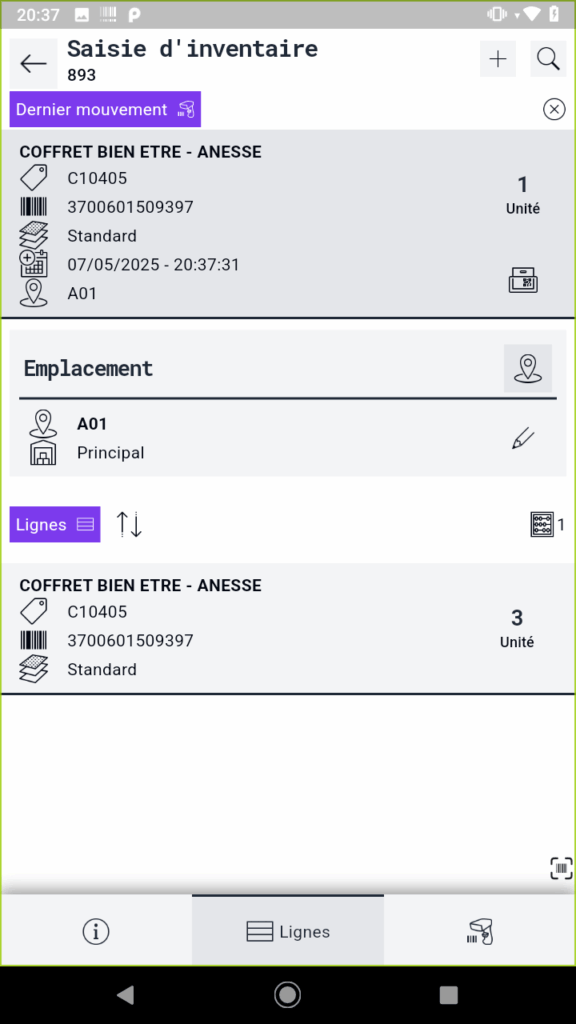Change sort order with arrows icon
Screen dimensions: 576x1024
click(x=129, y=524)
